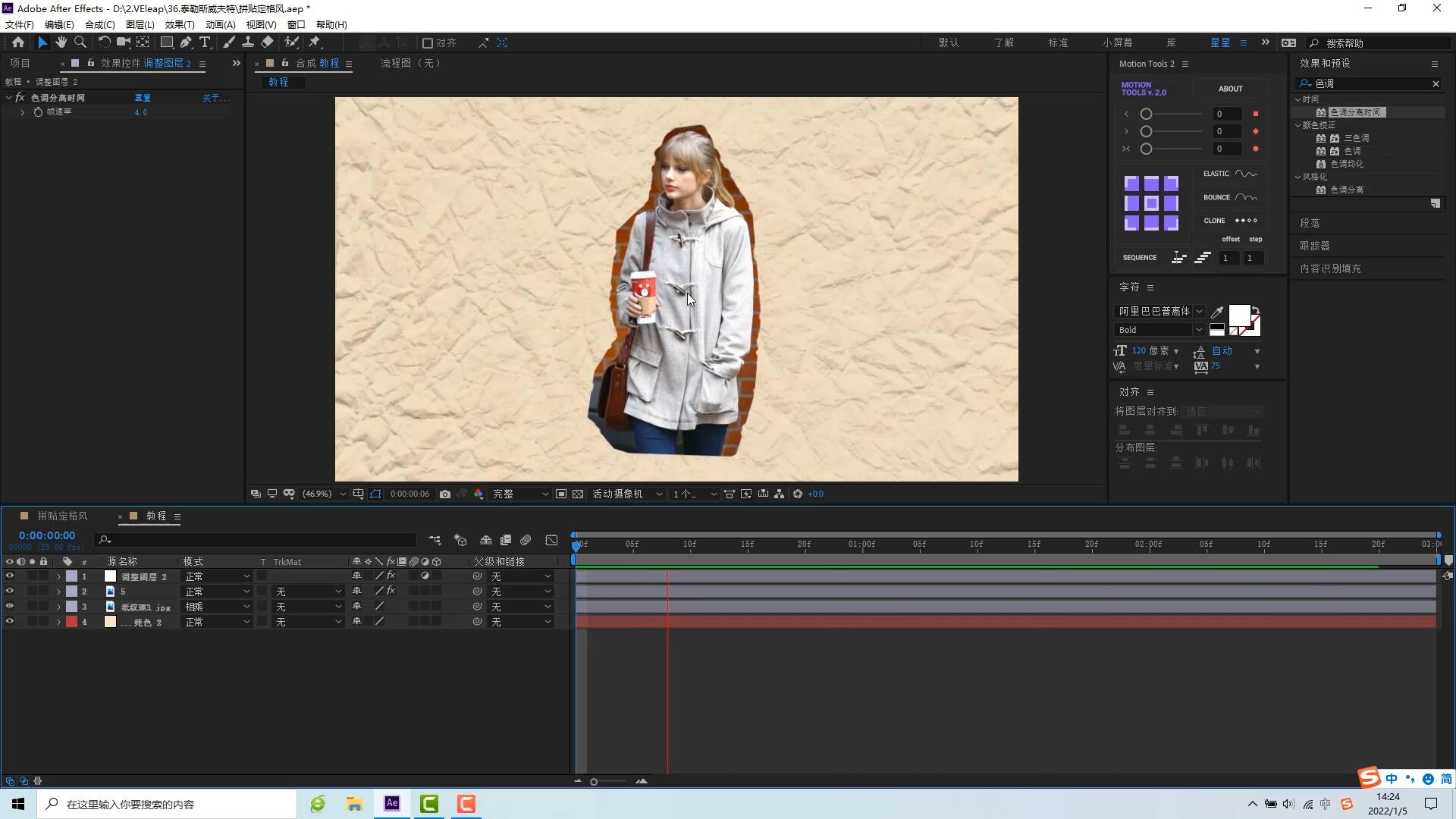Screen dimensions: 1456x819
Task: Open the Effect menu in menu bar
Action: coord(180,24)
